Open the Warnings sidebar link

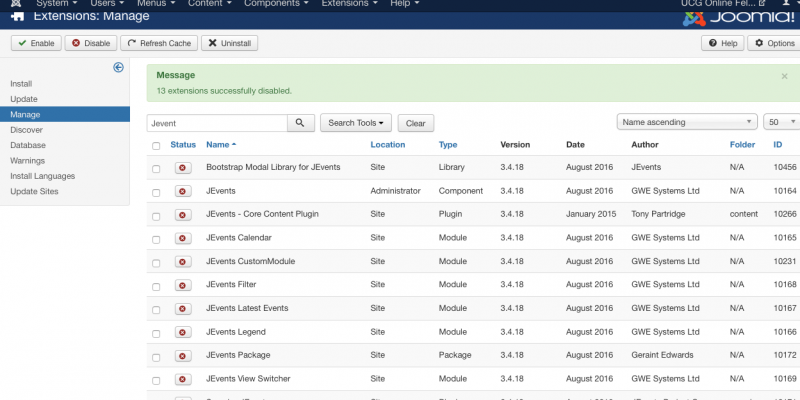click(28, 161)
